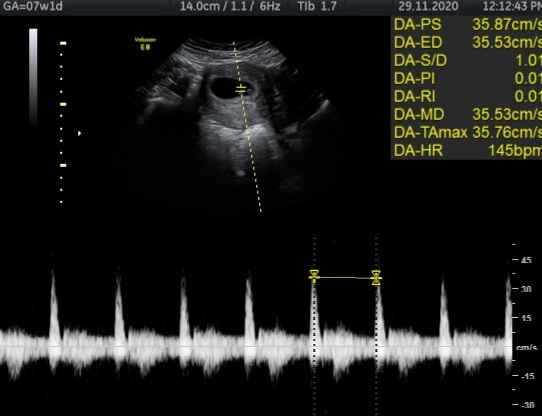Viewport: 542px width, 416px height.
Task: Click the grayscale bar
Action: 33,78
